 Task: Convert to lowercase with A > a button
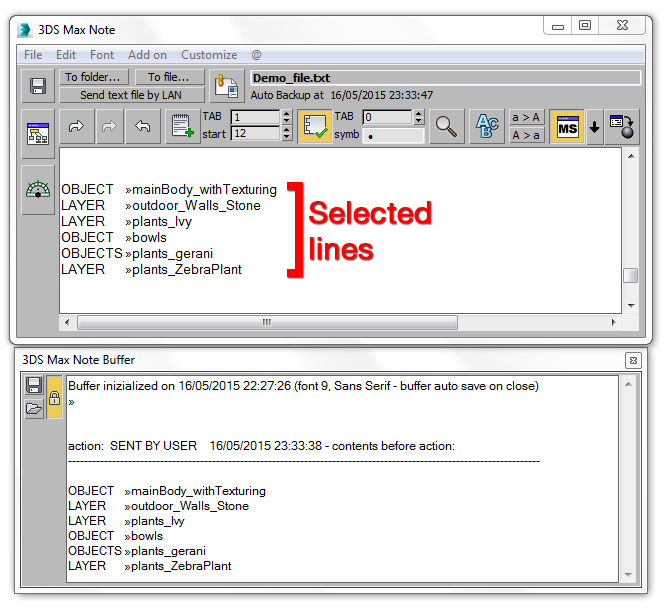click(x=526, y=135)
